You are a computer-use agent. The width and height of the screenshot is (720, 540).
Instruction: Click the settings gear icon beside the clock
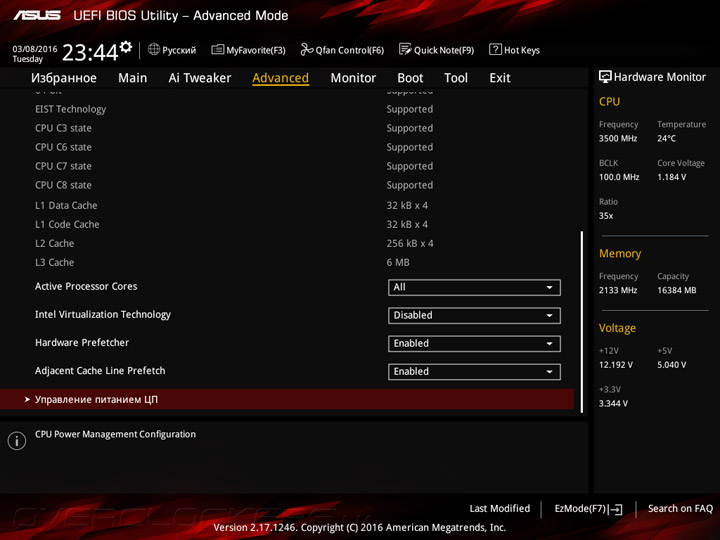(126, 47)
